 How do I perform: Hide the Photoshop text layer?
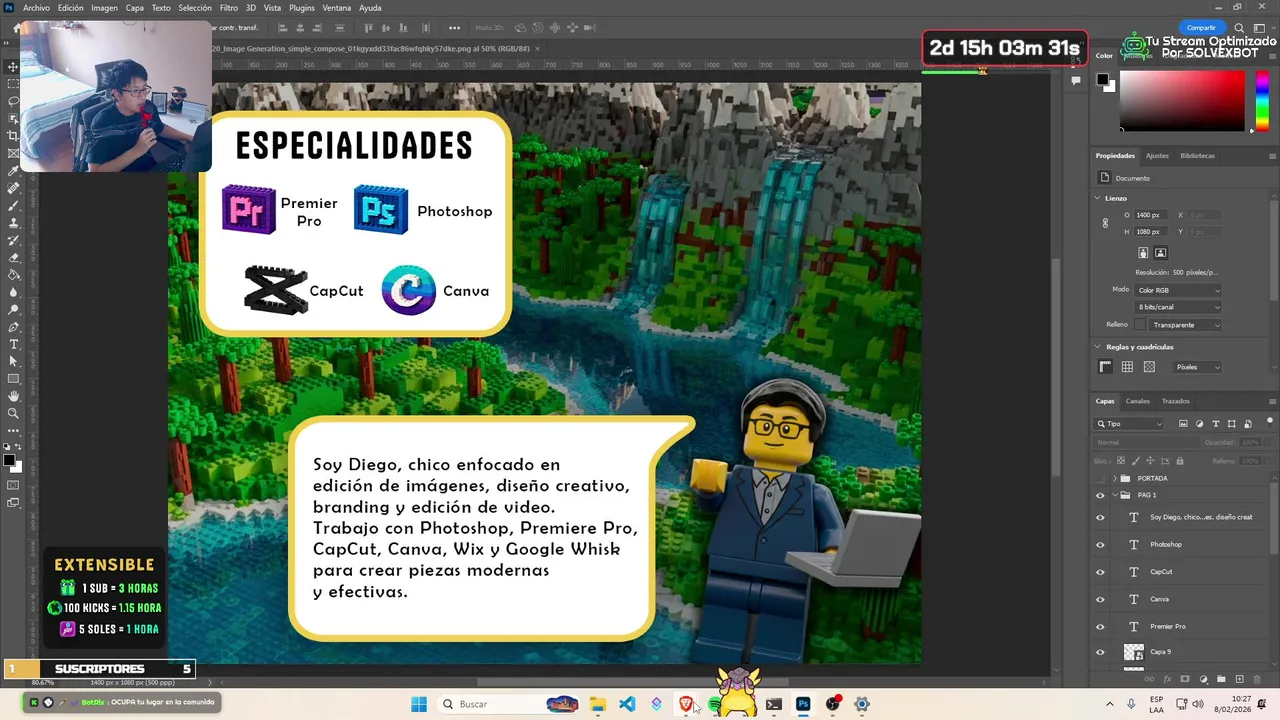1100,545
